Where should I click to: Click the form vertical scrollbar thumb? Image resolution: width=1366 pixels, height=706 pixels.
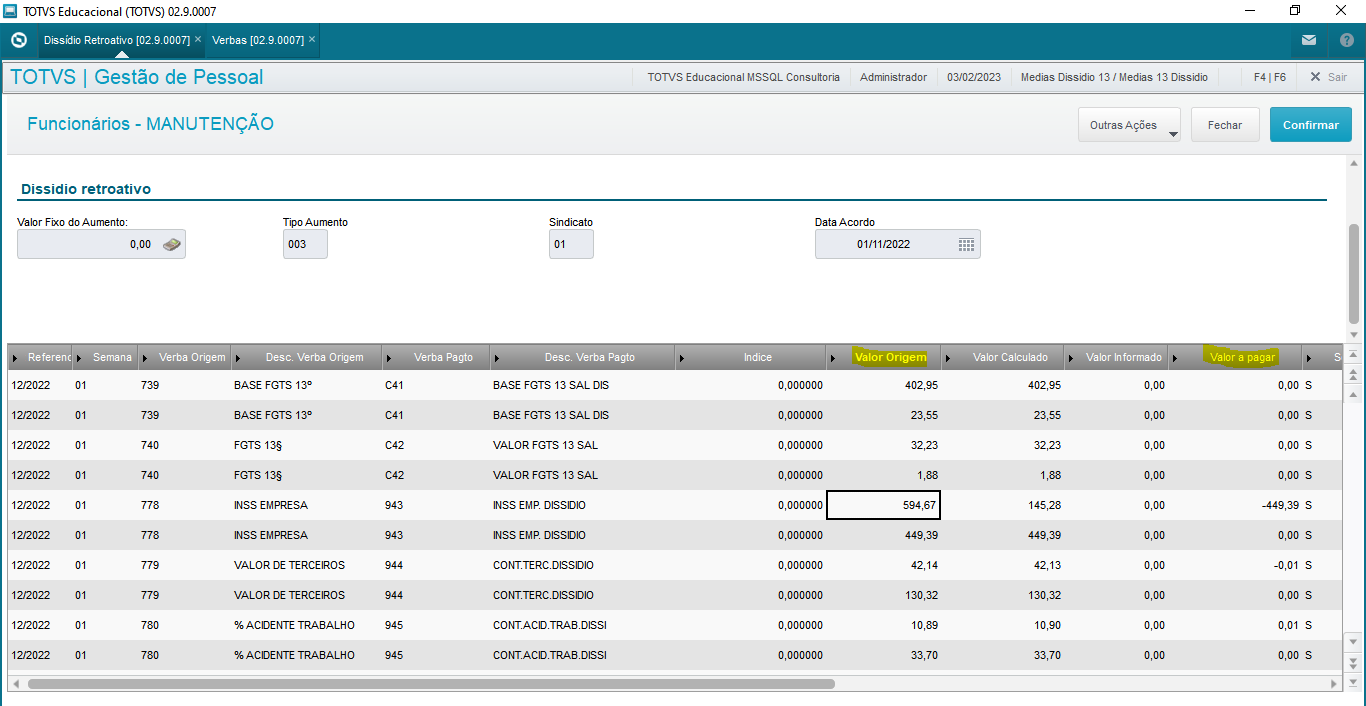[x=1354, y=273]
